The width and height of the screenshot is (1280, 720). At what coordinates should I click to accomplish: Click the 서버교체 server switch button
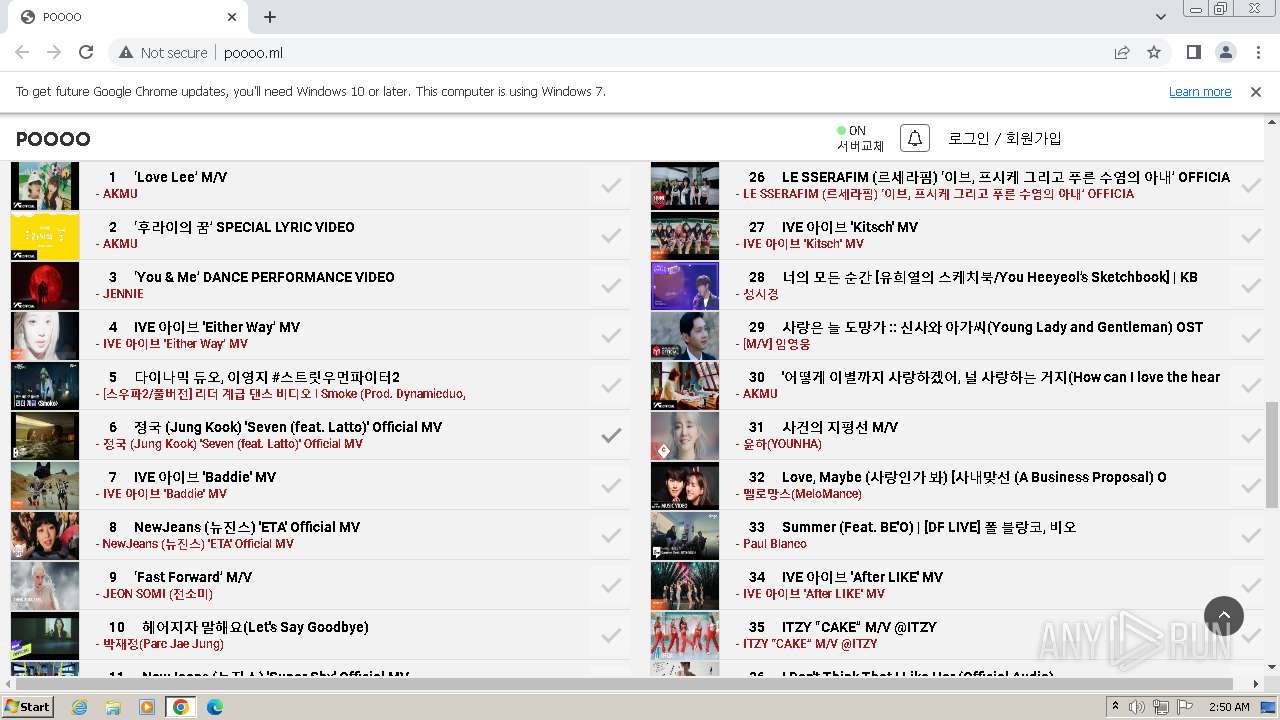tap(860, 146)
